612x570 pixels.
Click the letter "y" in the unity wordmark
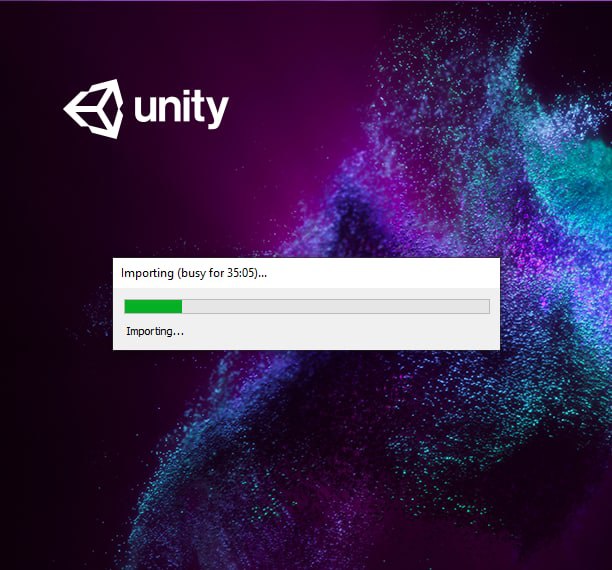point(218,113)
